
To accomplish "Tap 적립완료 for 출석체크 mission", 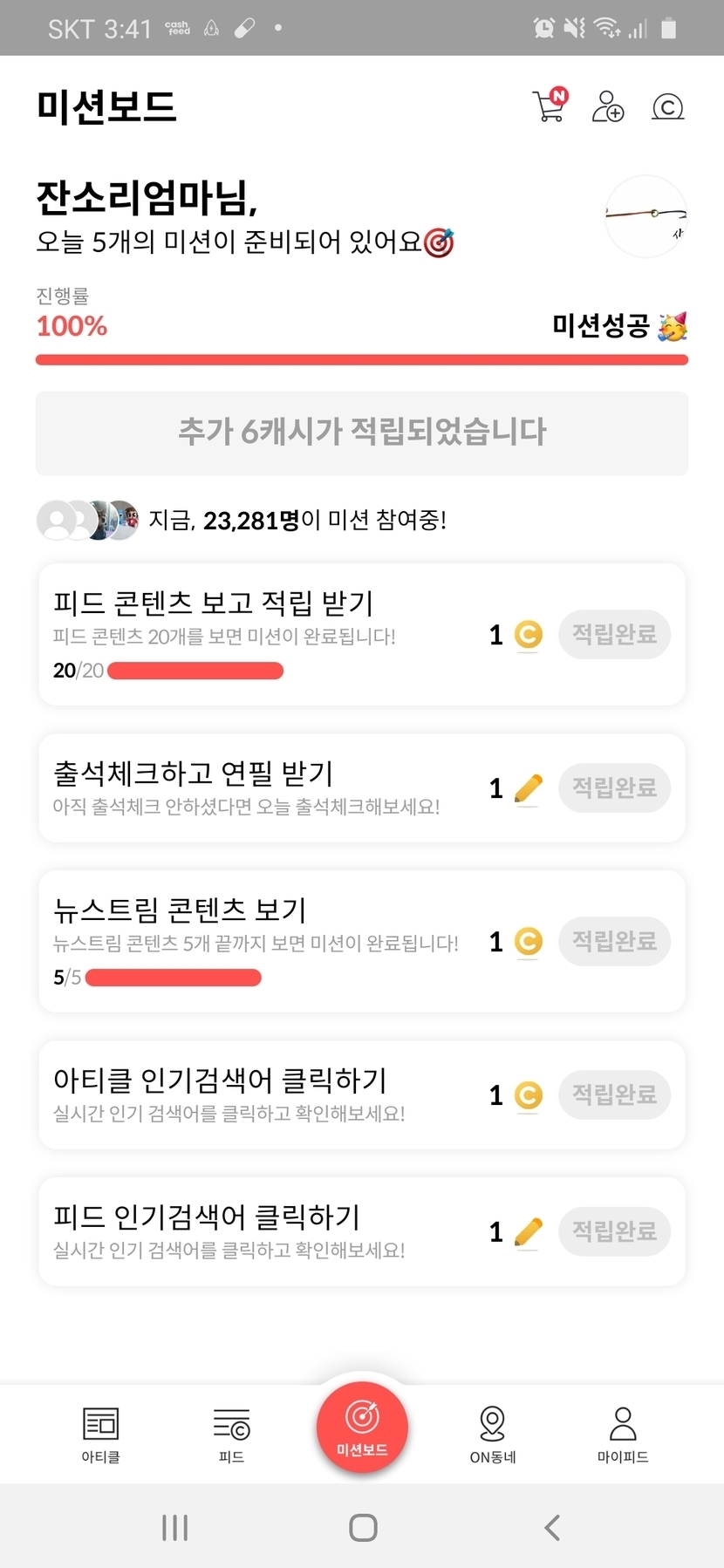I will coord(614,787).
